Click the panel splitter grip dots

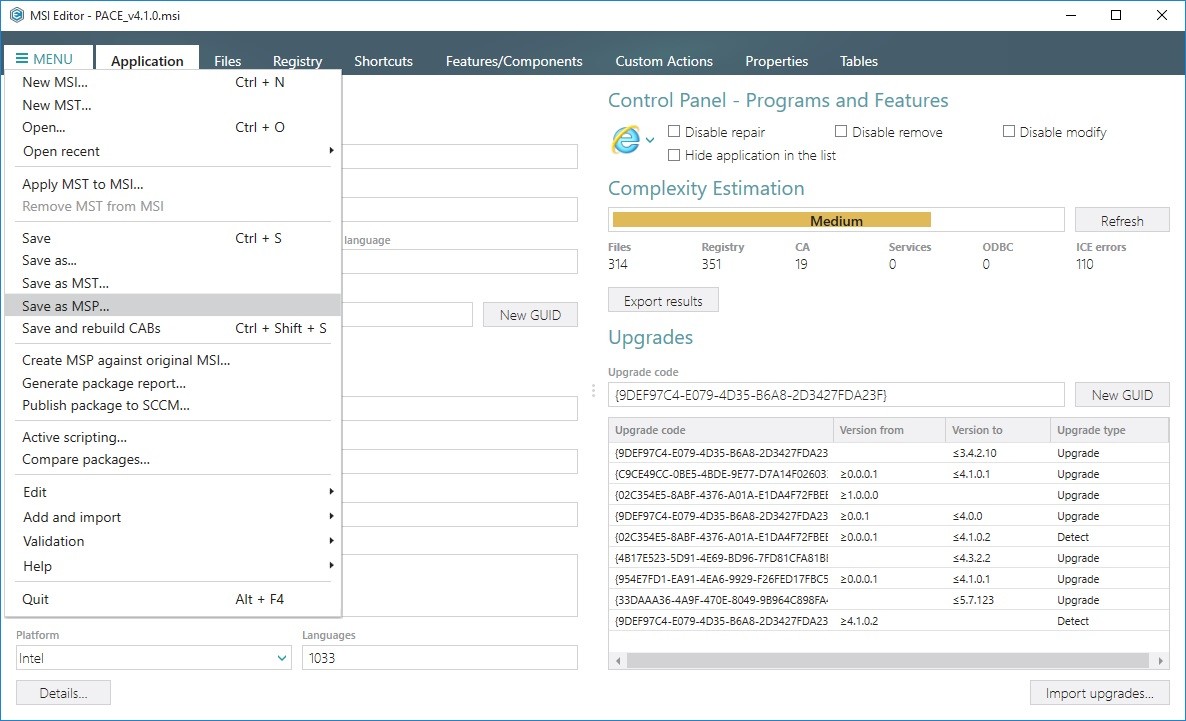[593, 390]
